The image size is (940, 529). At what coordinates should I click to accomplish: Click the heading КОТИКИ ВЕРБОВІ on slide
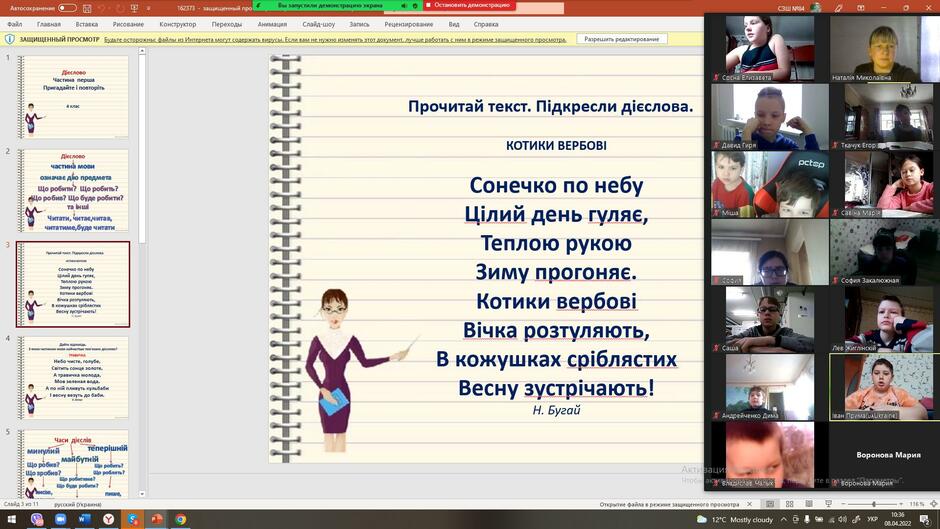coord(556,145)
